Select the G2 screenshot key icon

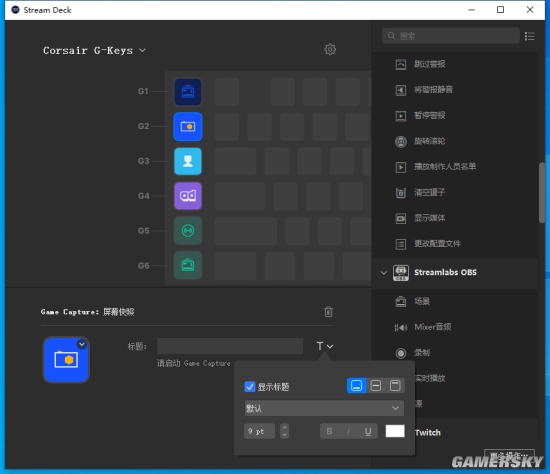coord(188,126)
